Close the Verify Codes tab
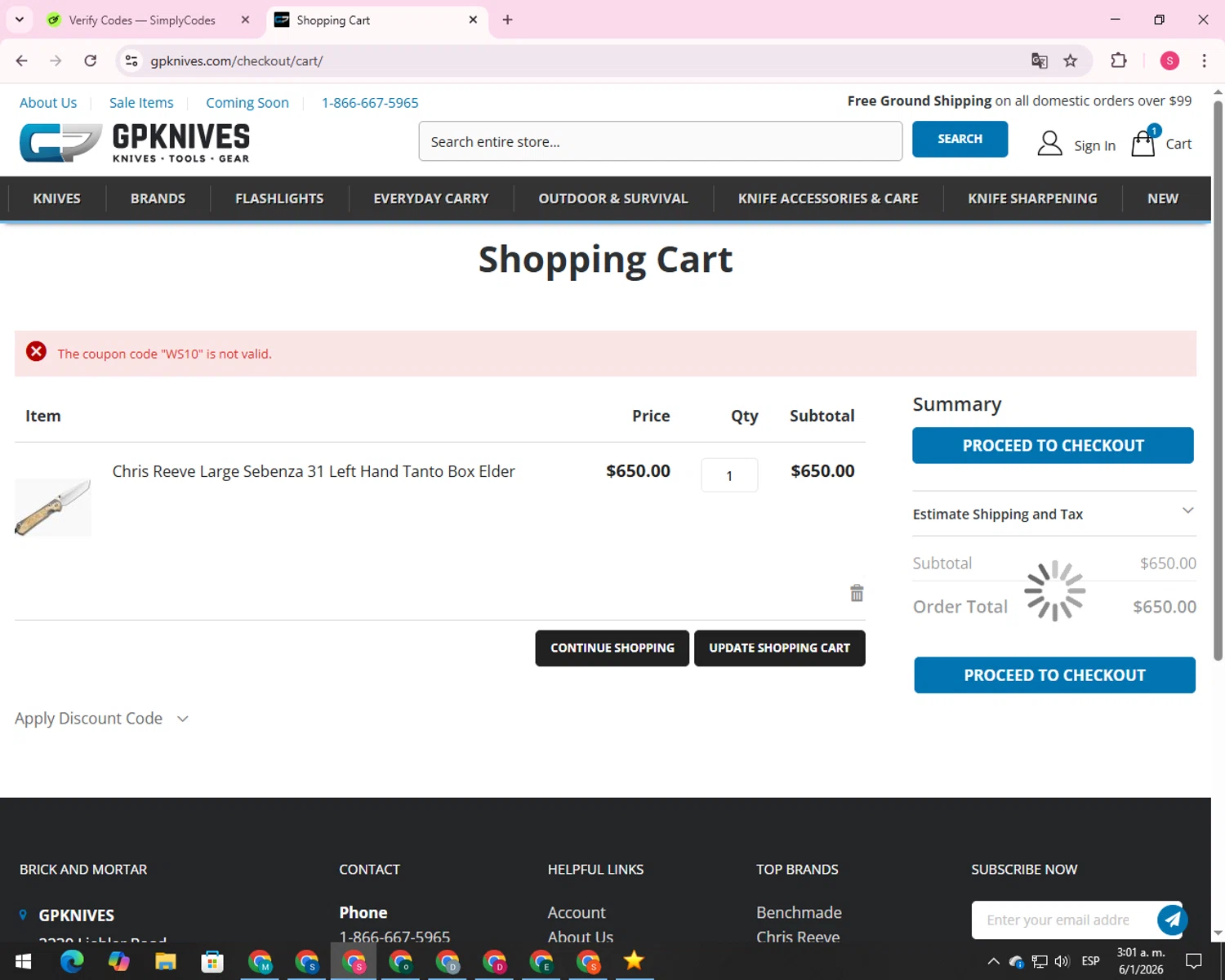 (x=245, y=20)
